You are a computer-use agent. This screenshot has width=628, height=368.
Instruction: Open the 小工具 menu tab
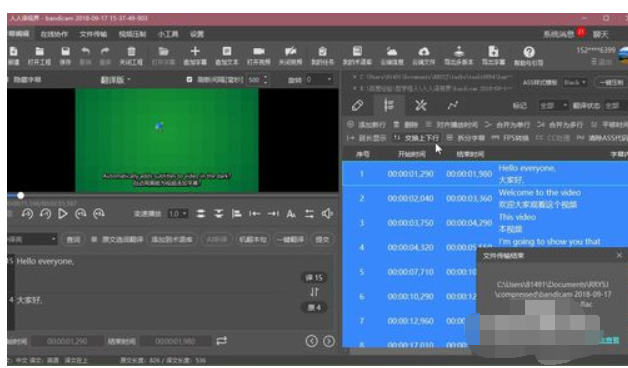click(168, 34)
